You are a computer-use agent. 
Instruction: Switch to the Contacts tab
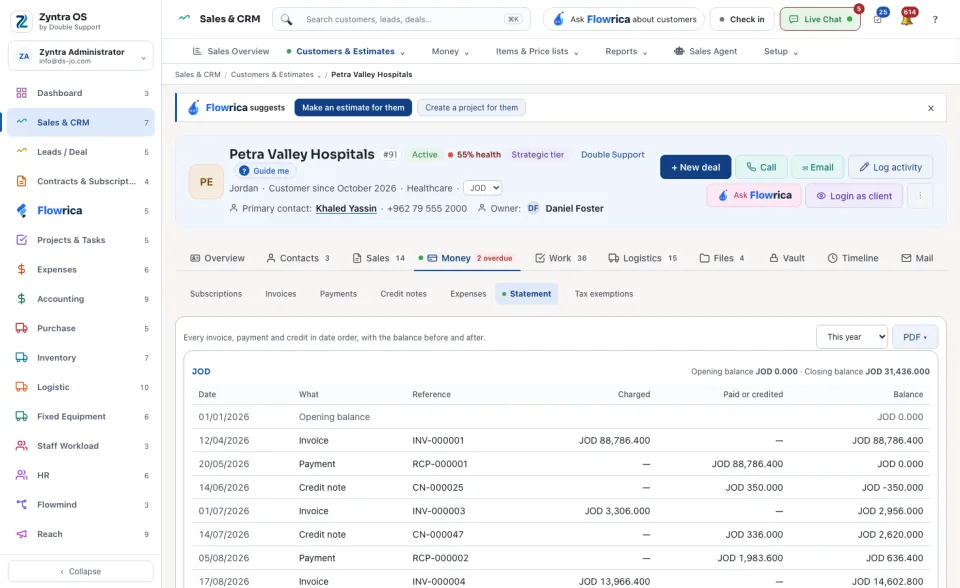tap(298, 258)
